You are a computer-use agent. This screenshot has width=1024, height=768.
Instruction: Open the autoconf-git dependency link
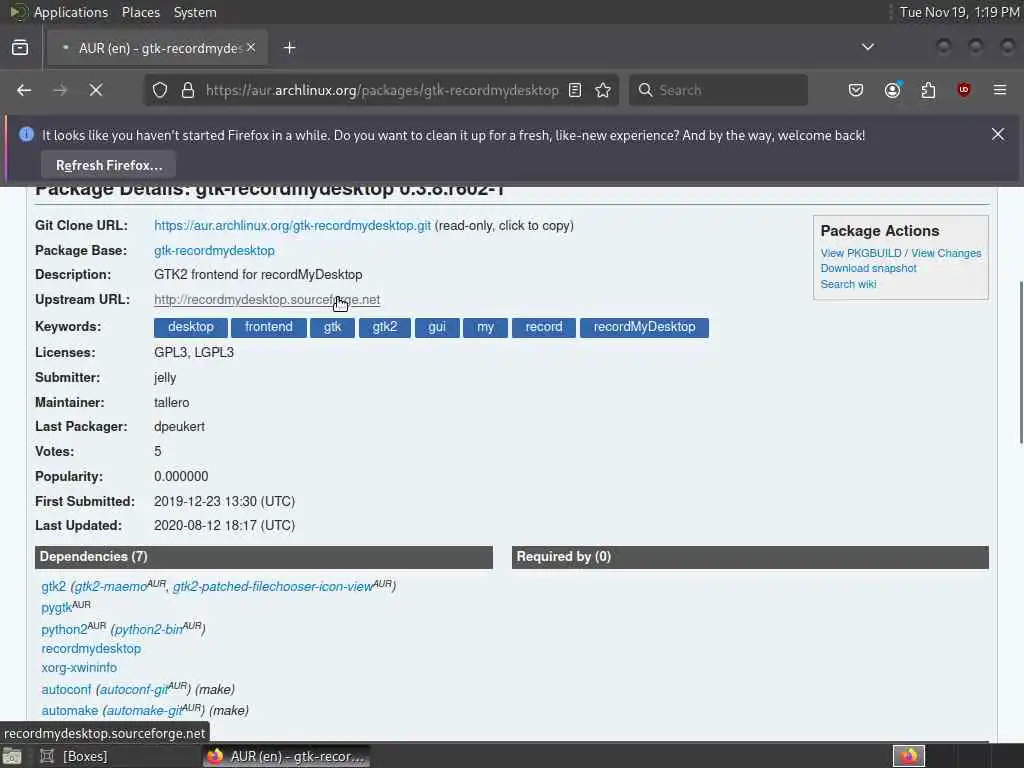pyautogui.click(x=134, y=690)
